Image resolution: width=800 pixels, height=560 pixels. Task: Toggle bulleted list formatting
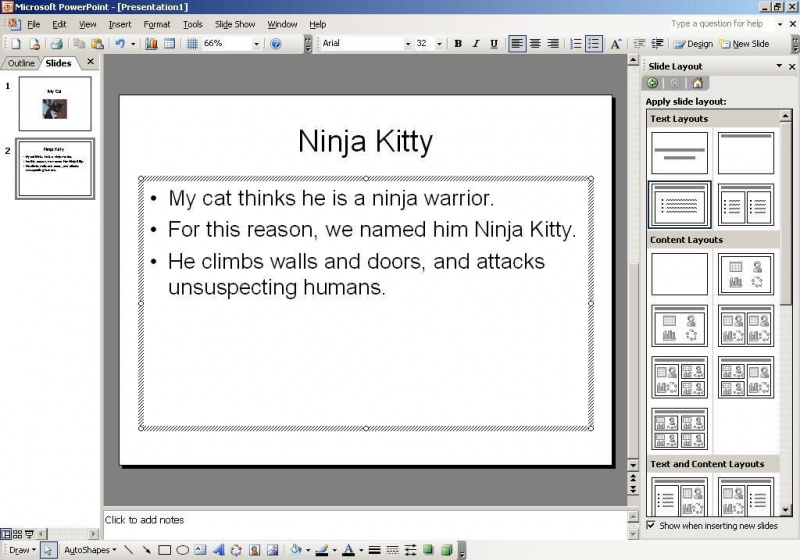coord(593,44)
